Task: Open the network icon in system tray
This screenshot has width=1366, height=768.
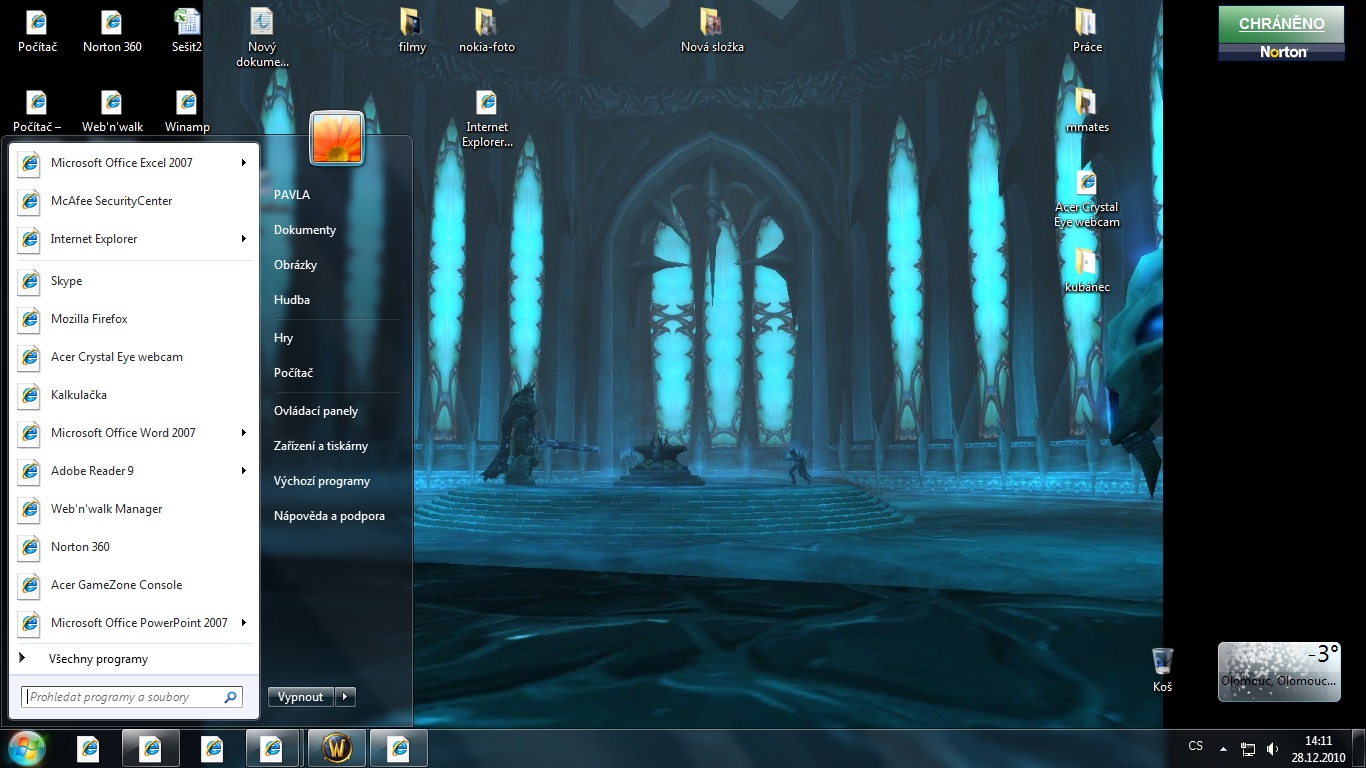Action: coord(1248,748)
